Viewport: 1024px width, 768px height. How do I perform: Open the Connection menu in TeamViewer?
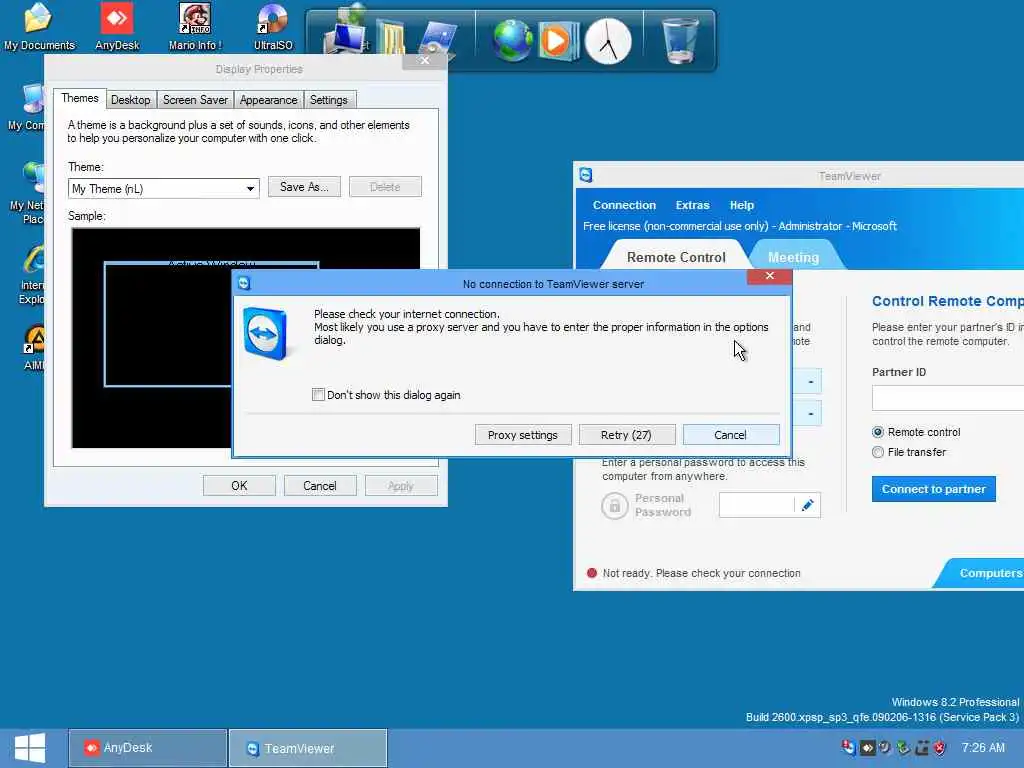[624, 205]
